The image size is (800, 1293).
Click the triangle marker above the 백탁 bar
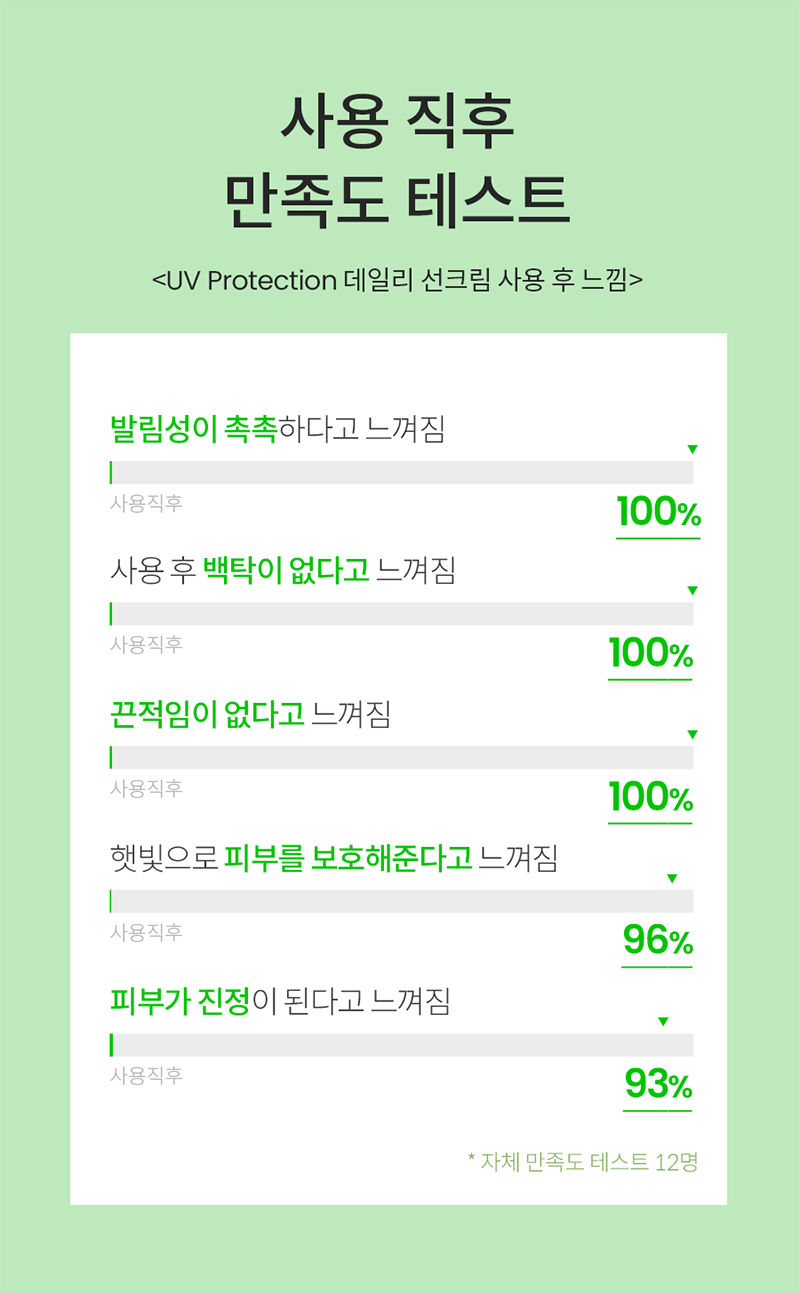pos(692,591)
